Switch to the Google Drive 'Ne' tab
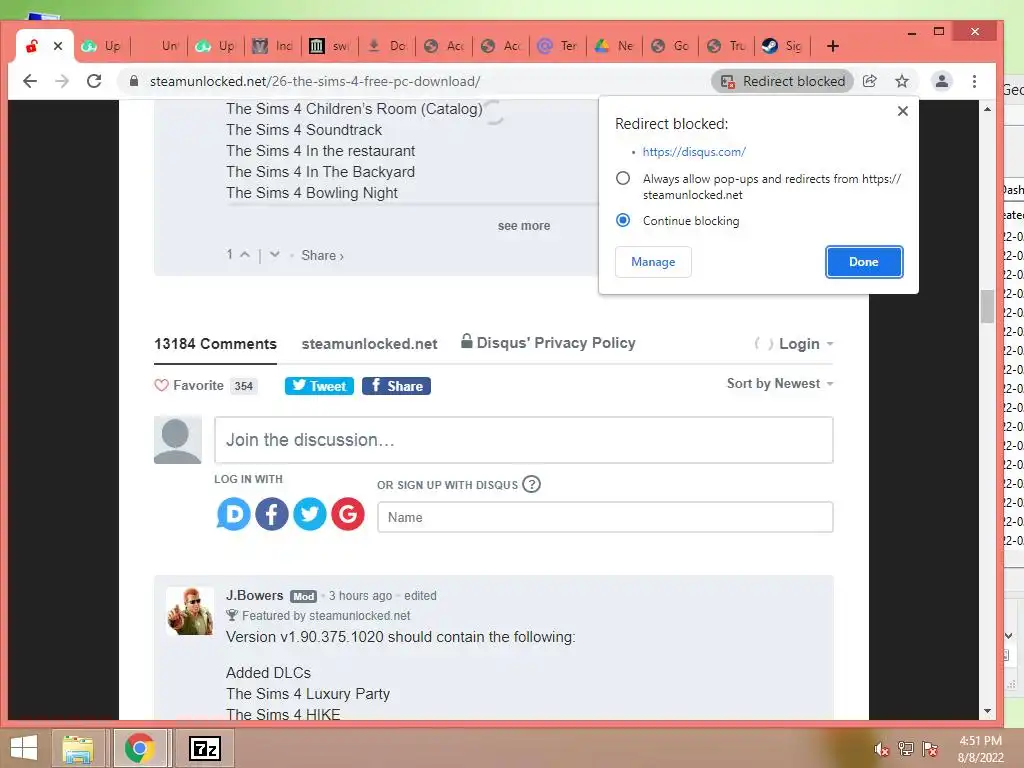Viewport: 1024px width, 768px height. (614, 46)
